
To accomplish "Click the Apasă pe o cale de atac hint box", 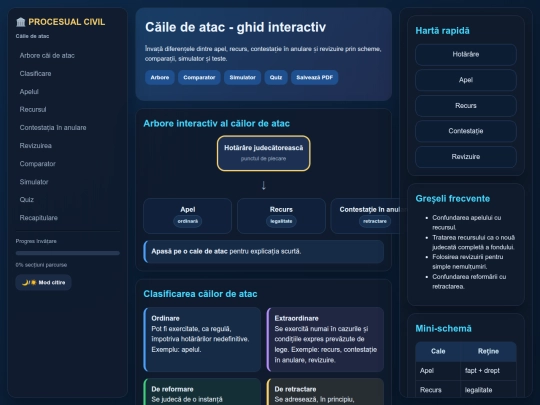I will [x=263, y=251].
